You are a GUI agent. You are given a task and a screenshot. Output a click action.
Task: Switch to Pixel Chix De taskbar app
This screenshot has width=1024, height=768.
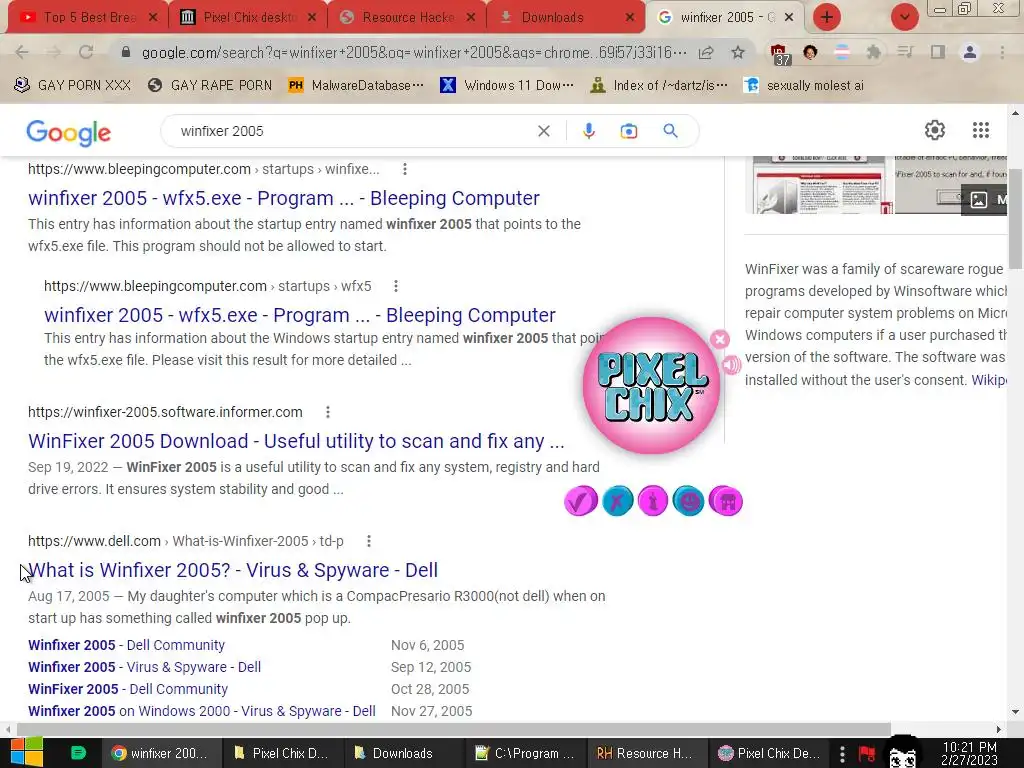tap(770, 753)
